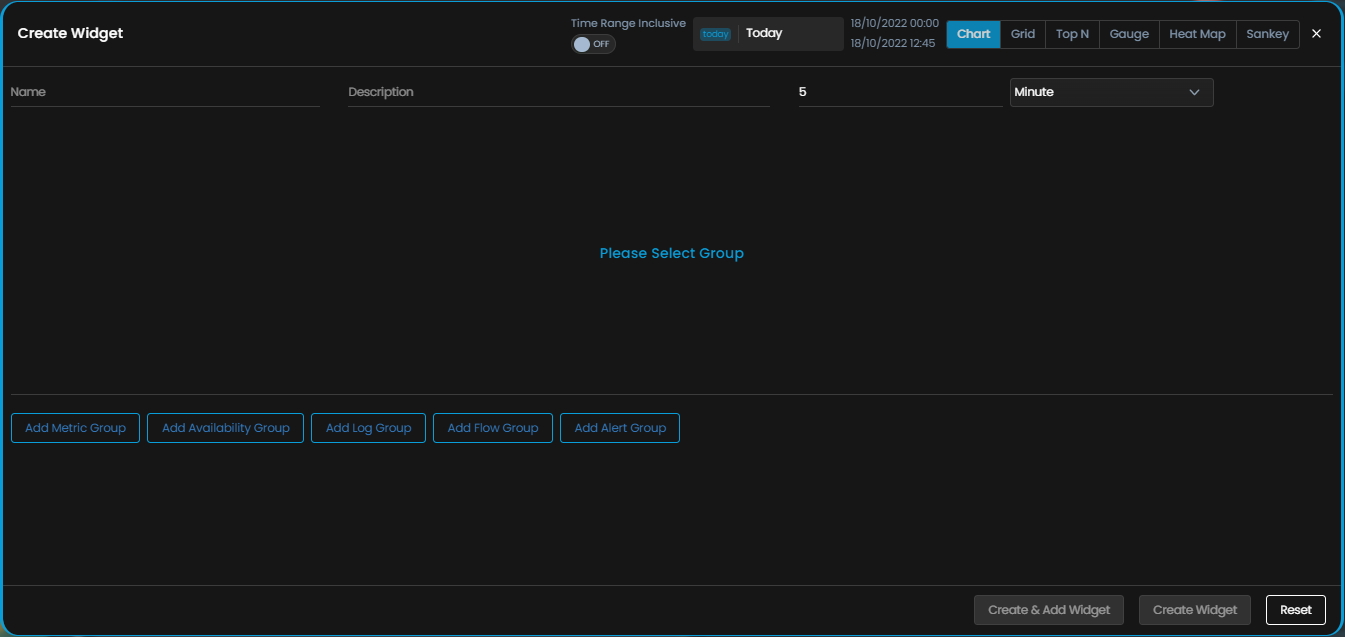Click Add Availability Group button
1345x637 pixels.
(x=225, y=428)
